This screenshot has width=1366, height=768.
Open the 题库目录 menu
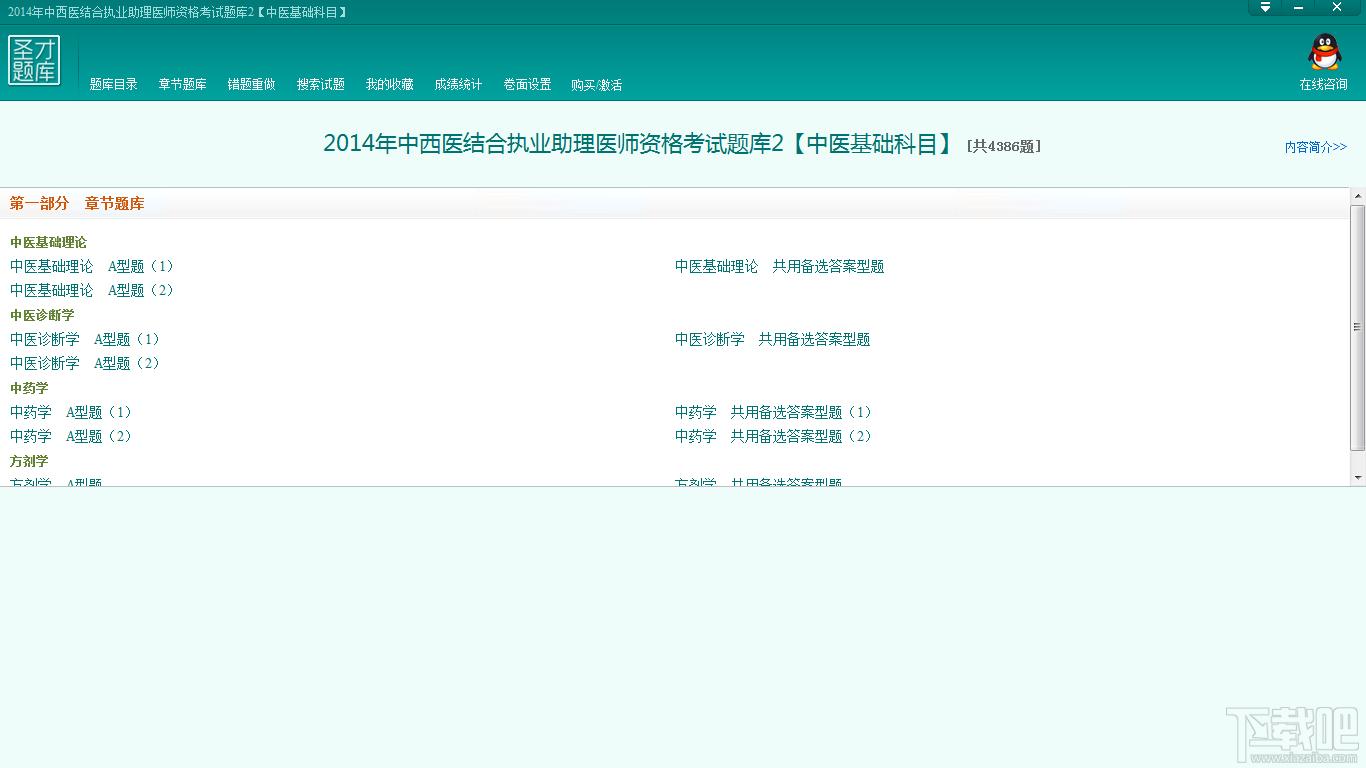(x=114, y=85)
